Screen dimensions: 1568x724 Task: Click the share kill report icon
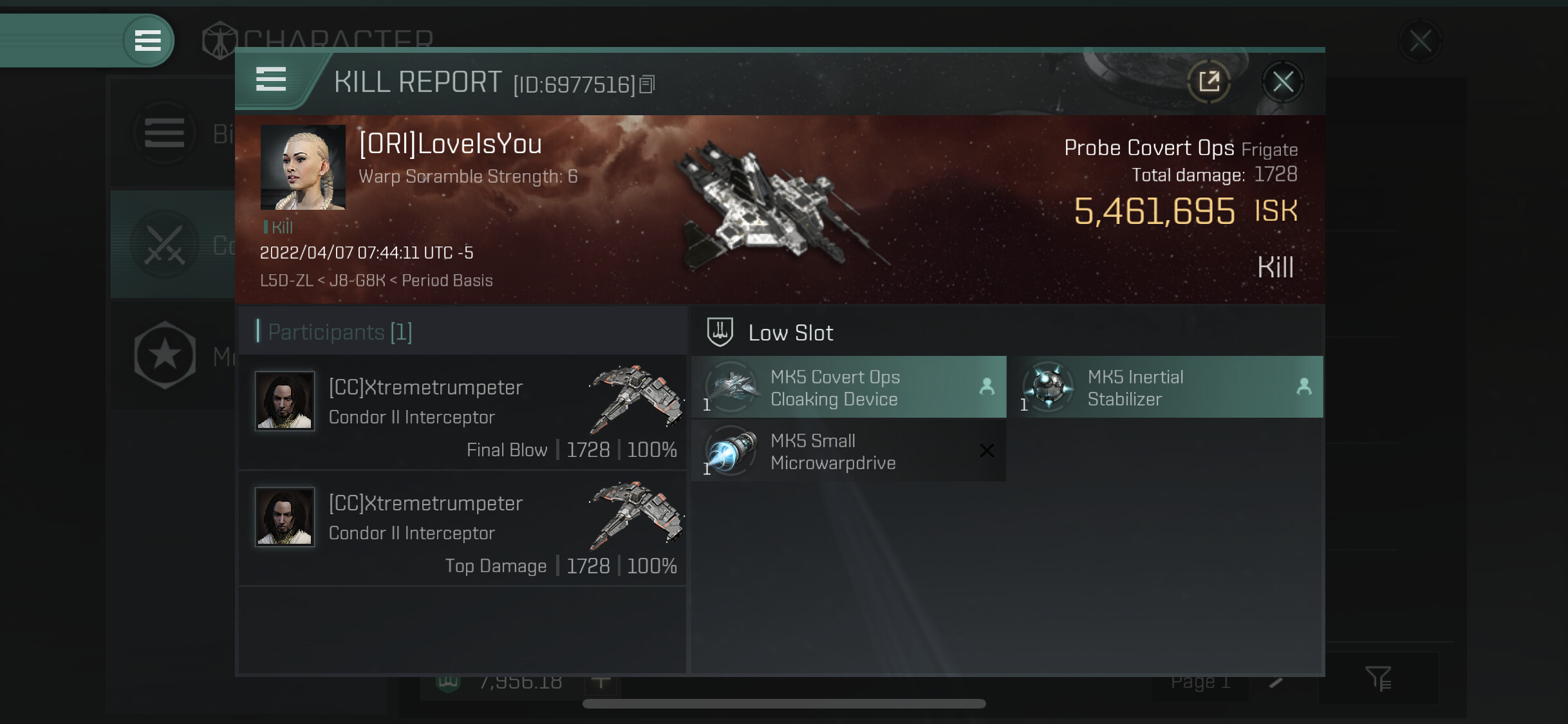pos(1208,82)
